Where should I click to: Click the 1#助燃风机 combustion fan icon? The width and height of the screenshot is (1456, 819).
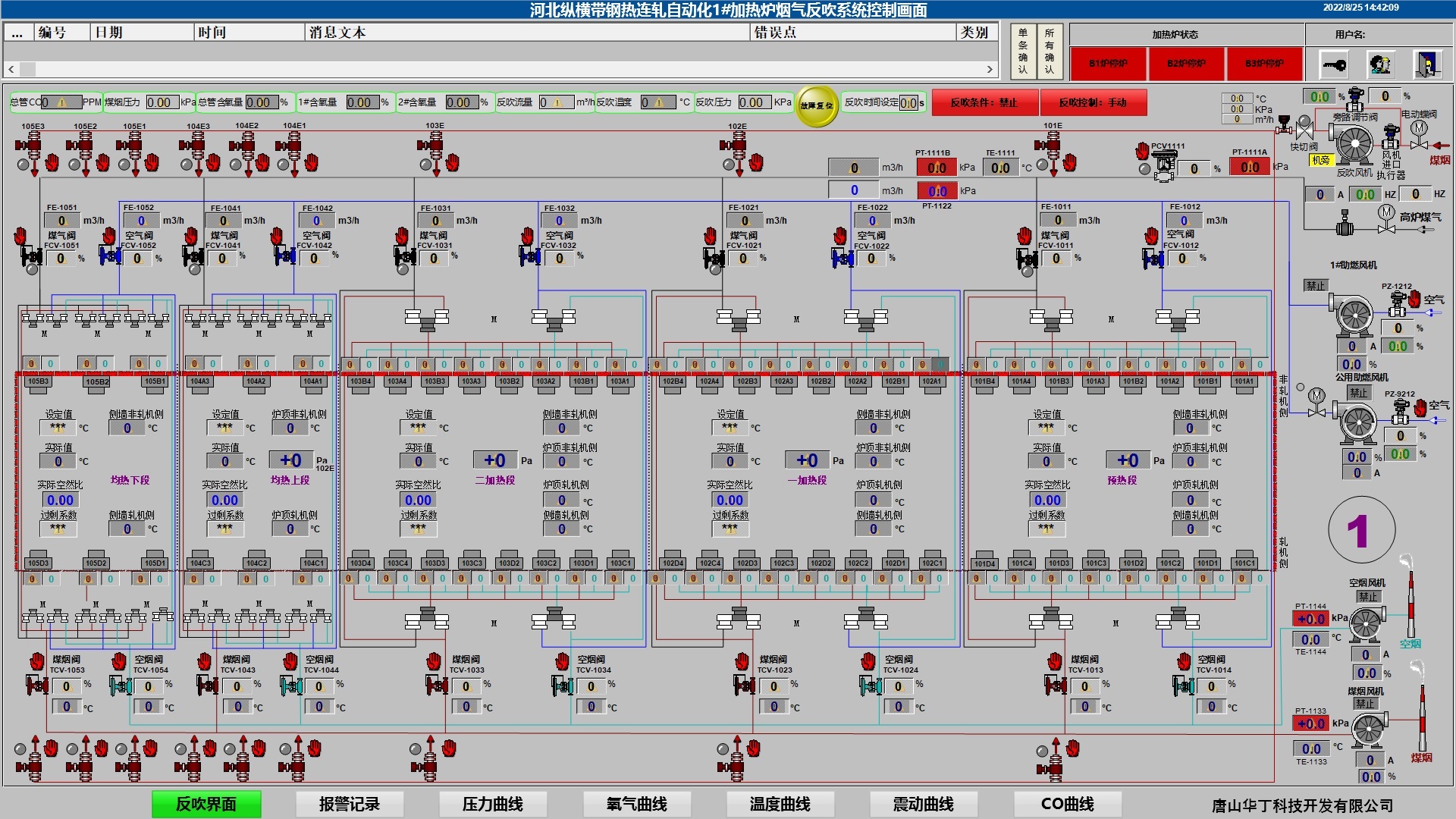click(1354, 315)
